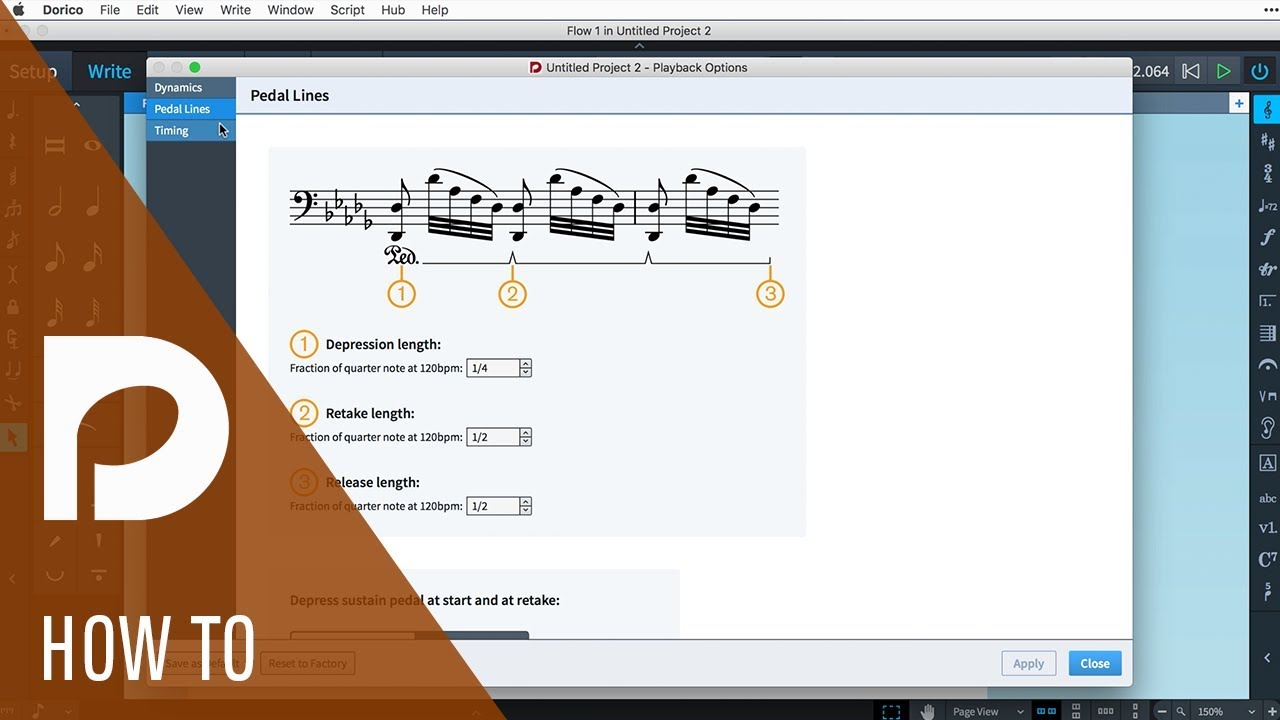Screen dimensions: 1280x720
Task: Close the Playback Options dialog
Action: [1095, 663]
